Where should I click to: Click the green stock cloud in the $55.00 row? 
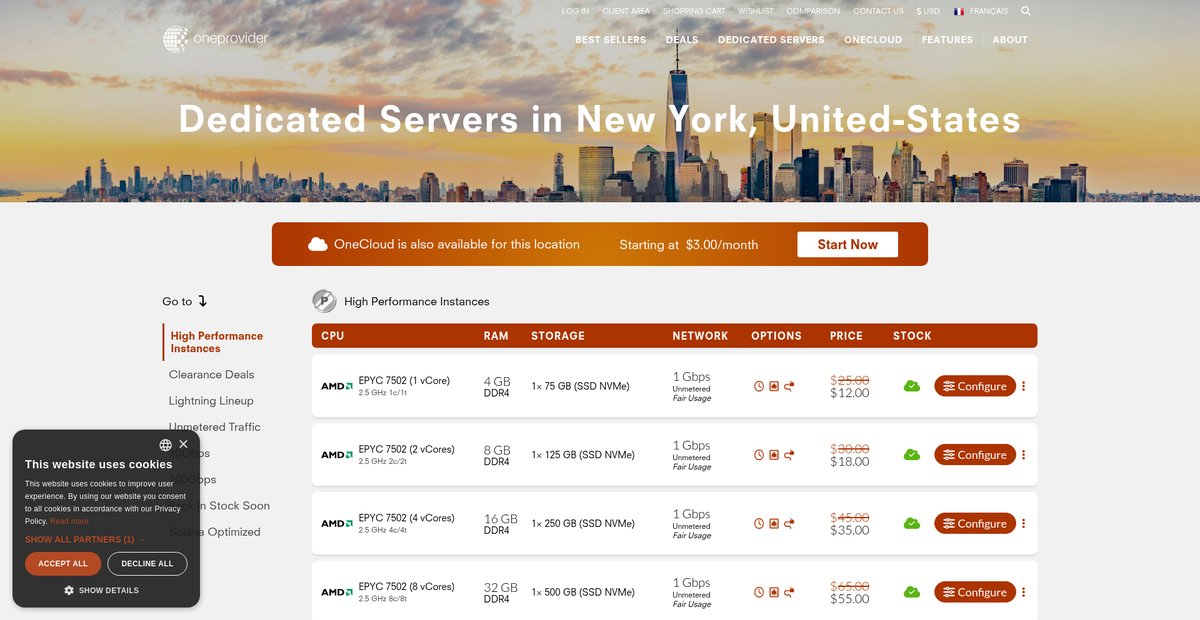(x=912, y=592)
